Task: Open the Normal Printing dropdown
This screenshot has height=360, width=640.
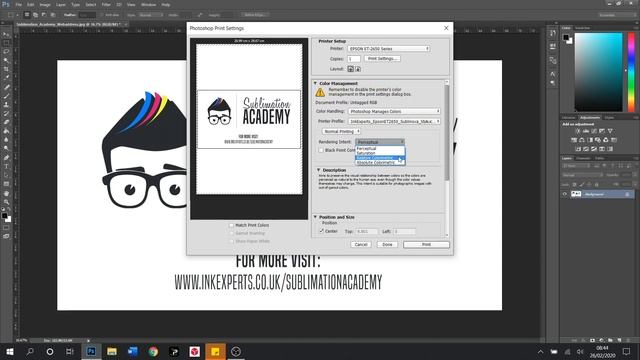Action: tap(341, 131)
